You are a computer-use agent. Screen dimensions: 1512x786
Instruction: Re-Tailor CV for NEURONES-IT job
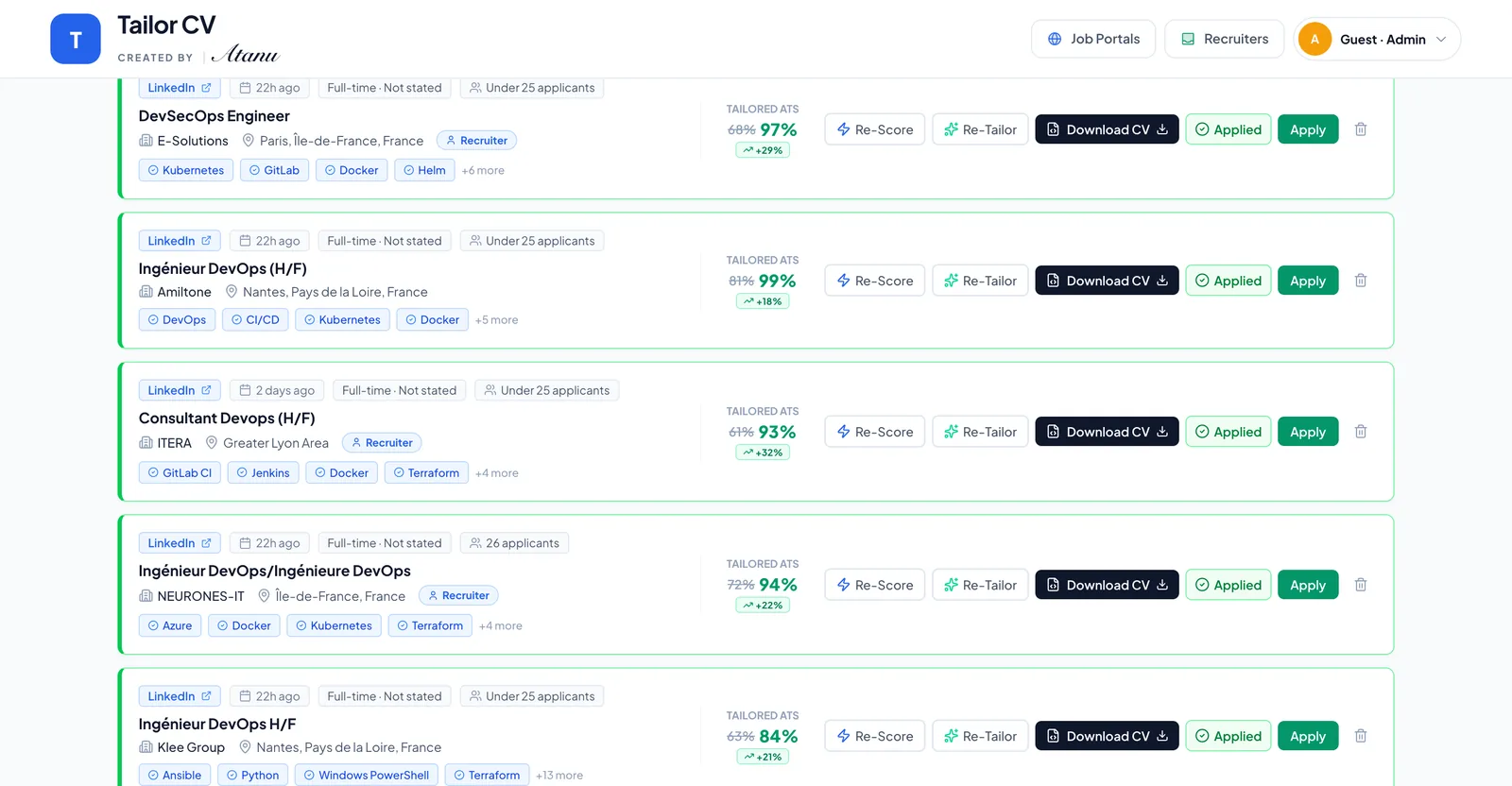(980, 585)
